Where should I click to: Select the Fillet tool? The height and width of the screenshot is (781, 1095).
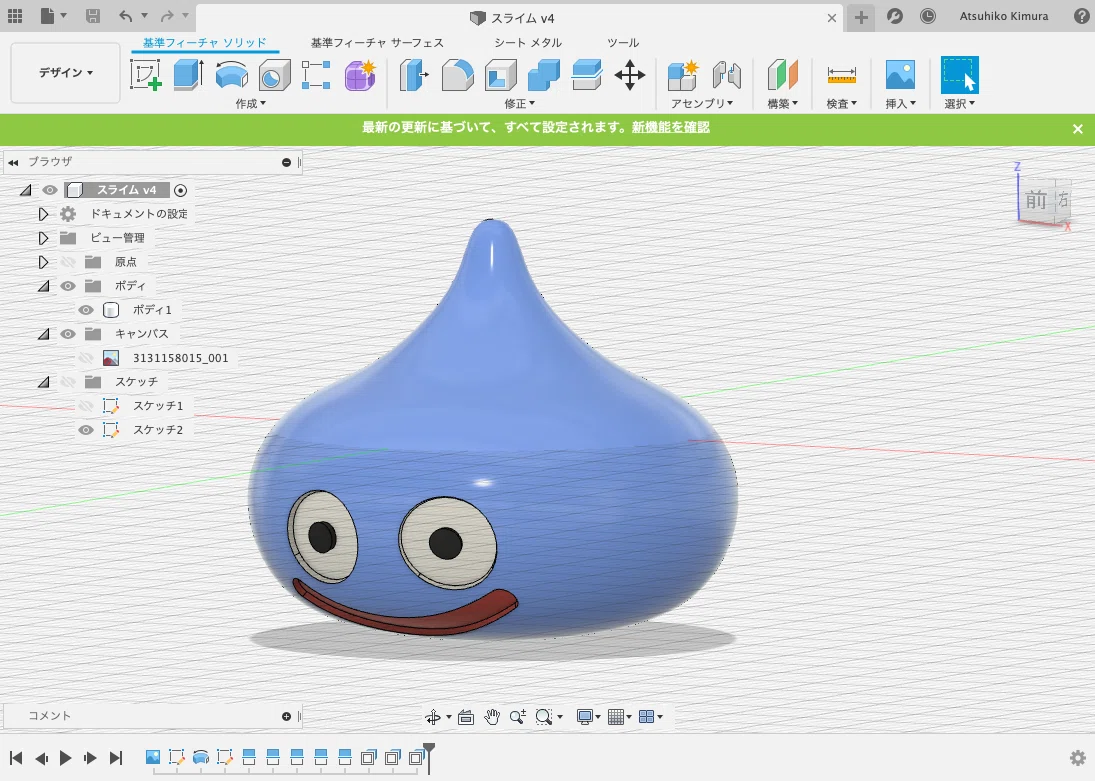tap(457, 75)
